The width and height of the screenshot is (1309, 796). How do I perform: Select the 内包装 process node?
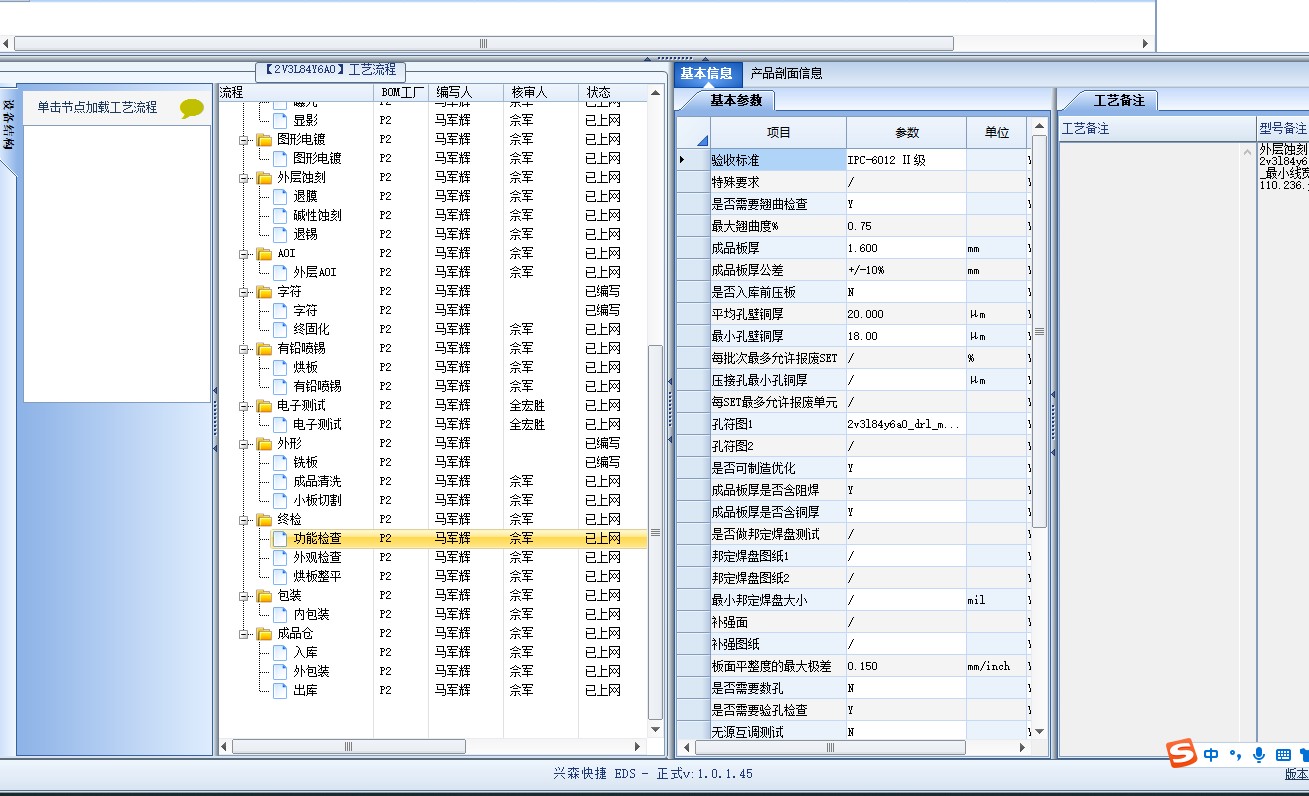[x=311, y=614]
